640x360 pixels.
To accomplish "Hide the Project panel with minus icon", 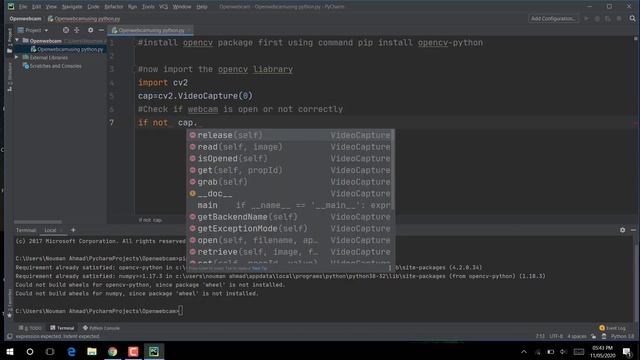I will pos(101,30).
